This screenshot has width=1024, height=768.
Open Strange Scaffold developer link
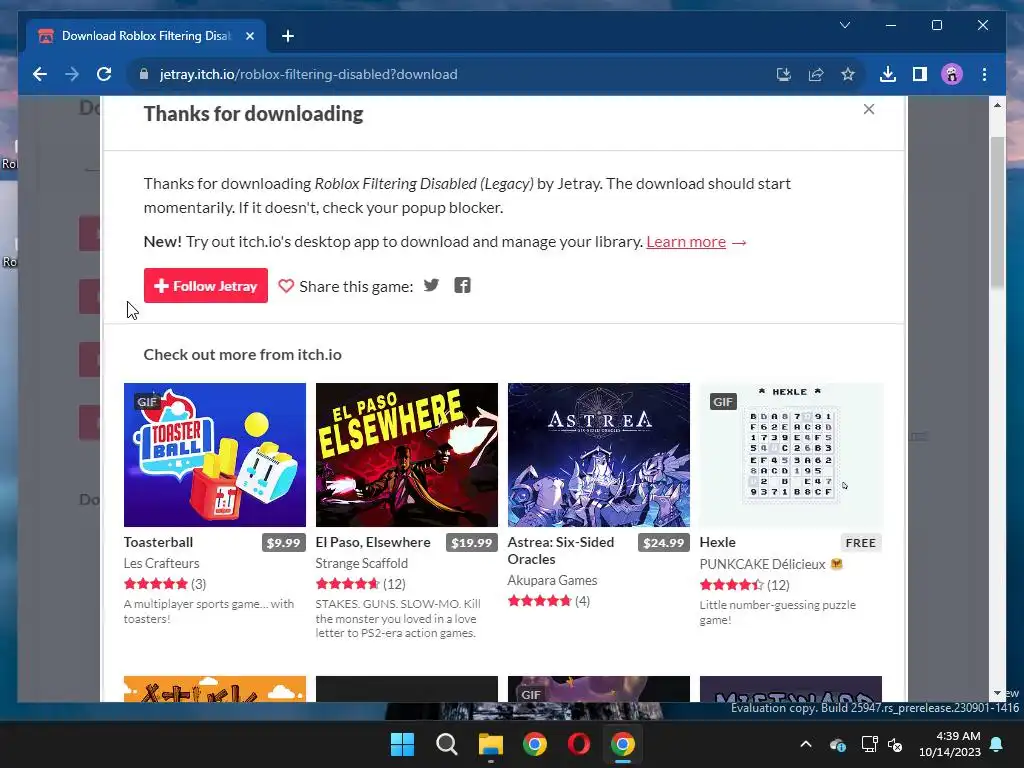click(362, 563)
